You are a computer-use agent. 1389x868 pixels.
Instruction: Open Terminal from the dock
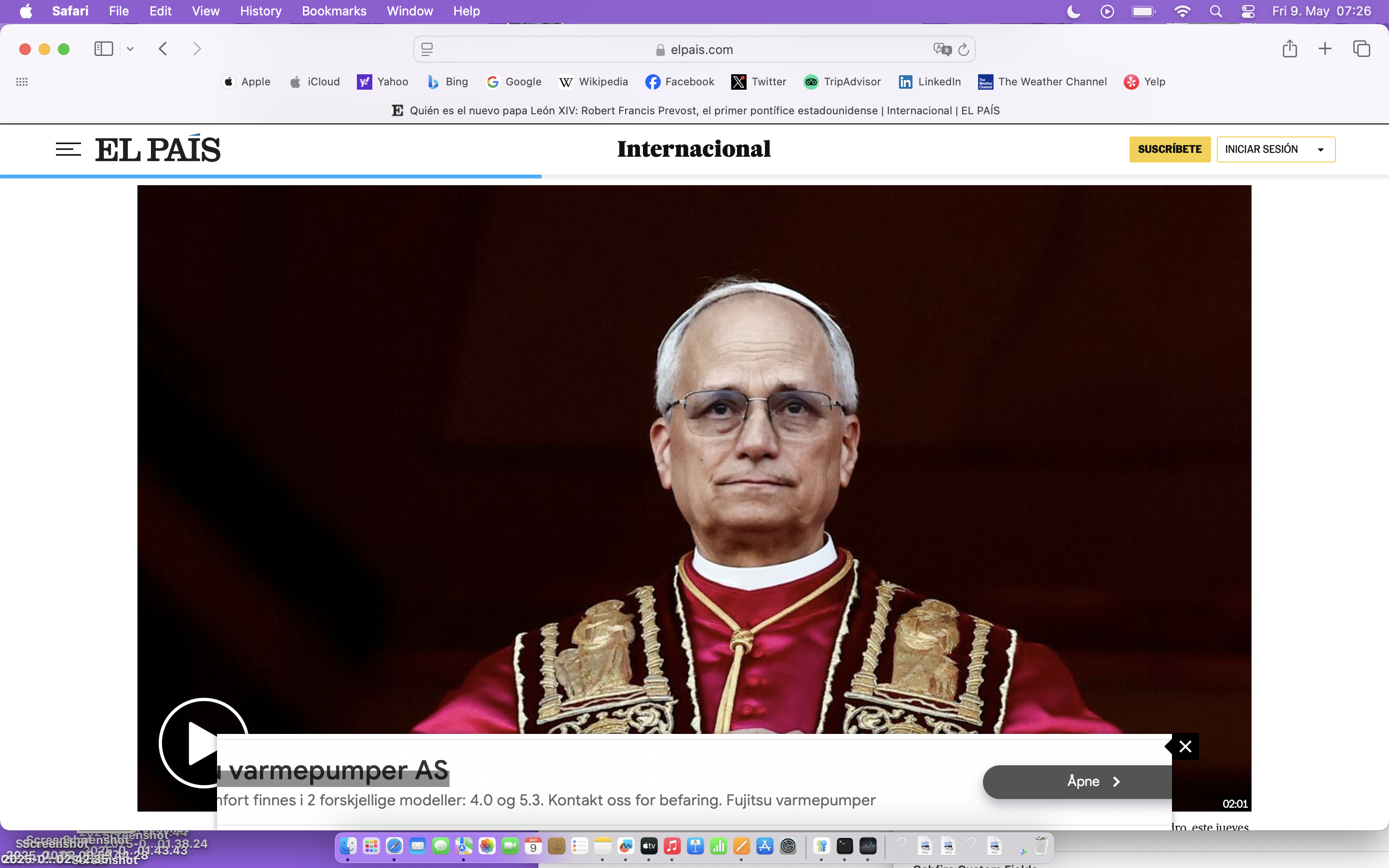[845, 846]
